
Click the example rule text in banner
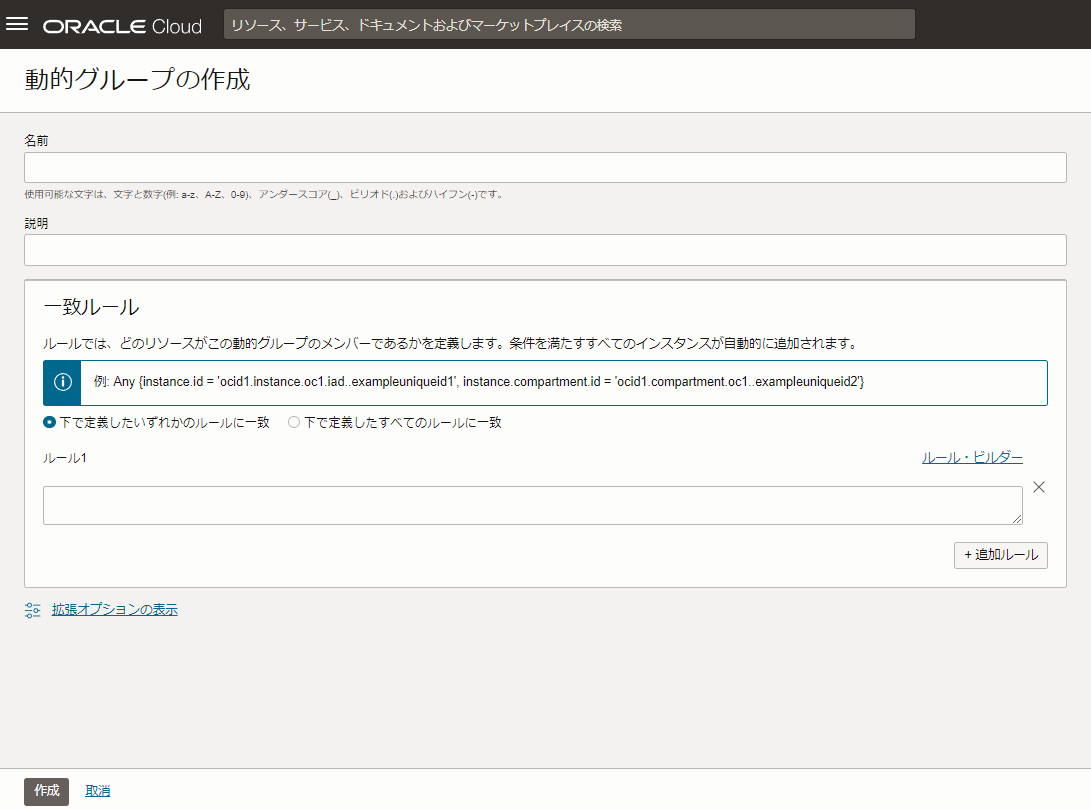(479, 382)
